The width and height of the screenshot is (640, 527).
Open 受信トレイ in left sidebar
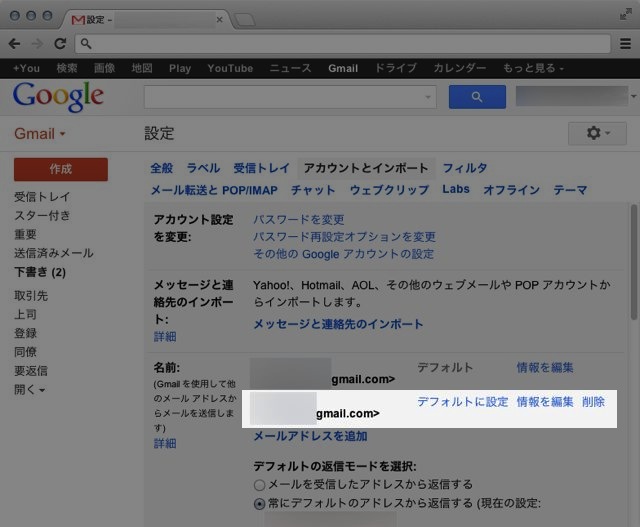42,197
